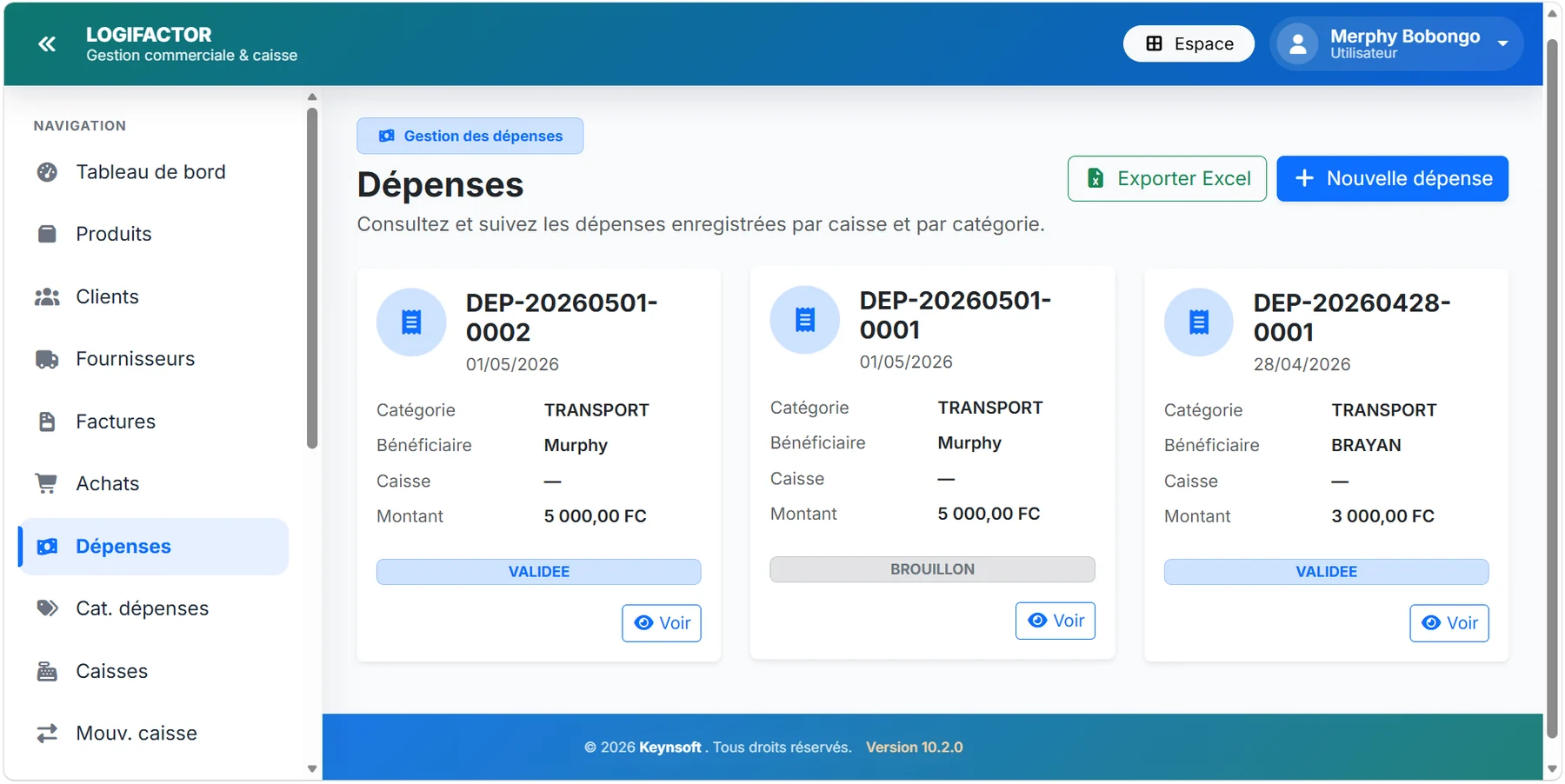Click the BROUILLON status badge
Image resolution: width=1565 pixels, height=784 pixels.
point(932,569)
